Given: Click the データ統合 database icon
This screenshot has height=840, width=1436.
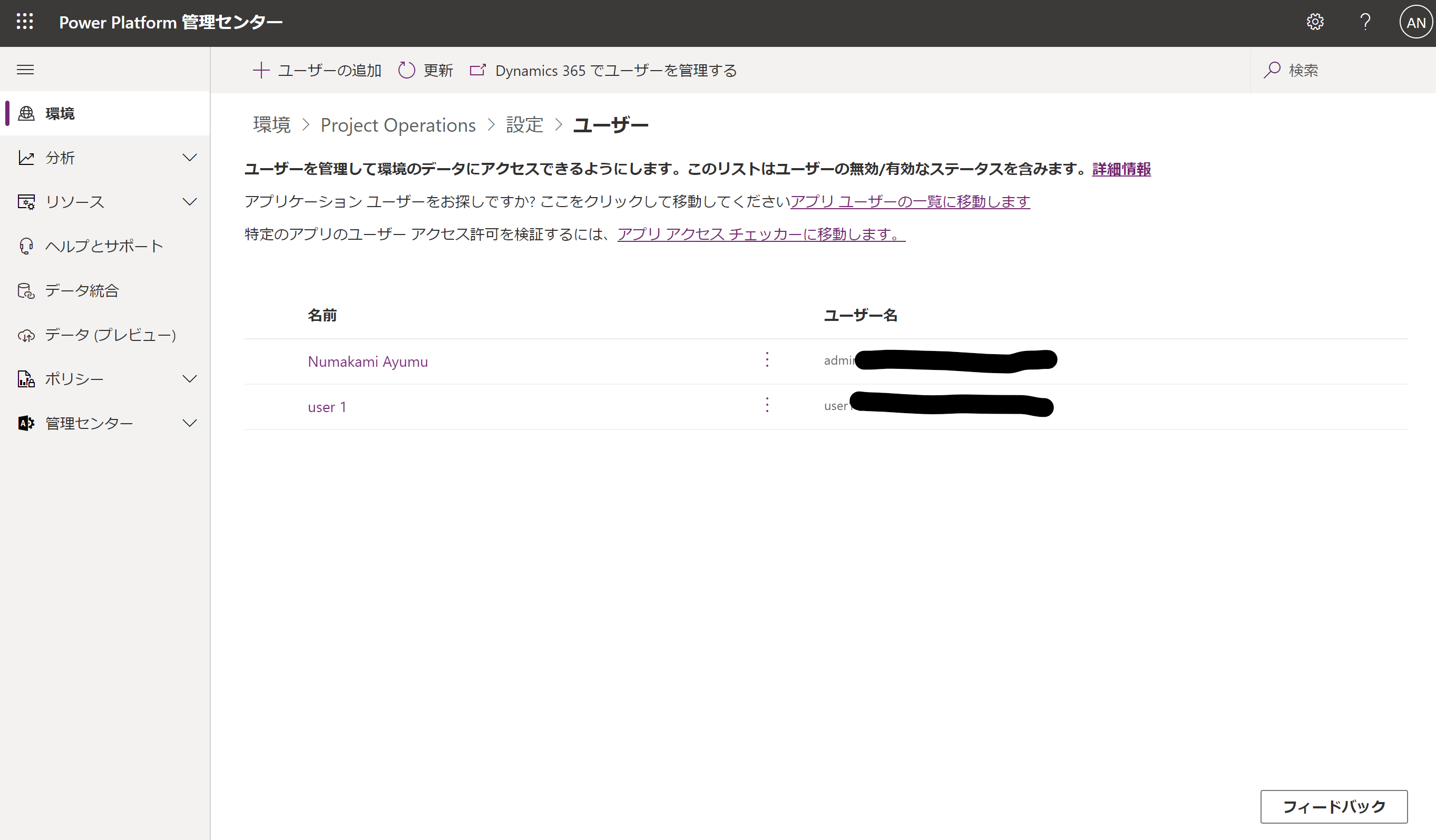Looking at the screenshot, I should click(26, 291).
